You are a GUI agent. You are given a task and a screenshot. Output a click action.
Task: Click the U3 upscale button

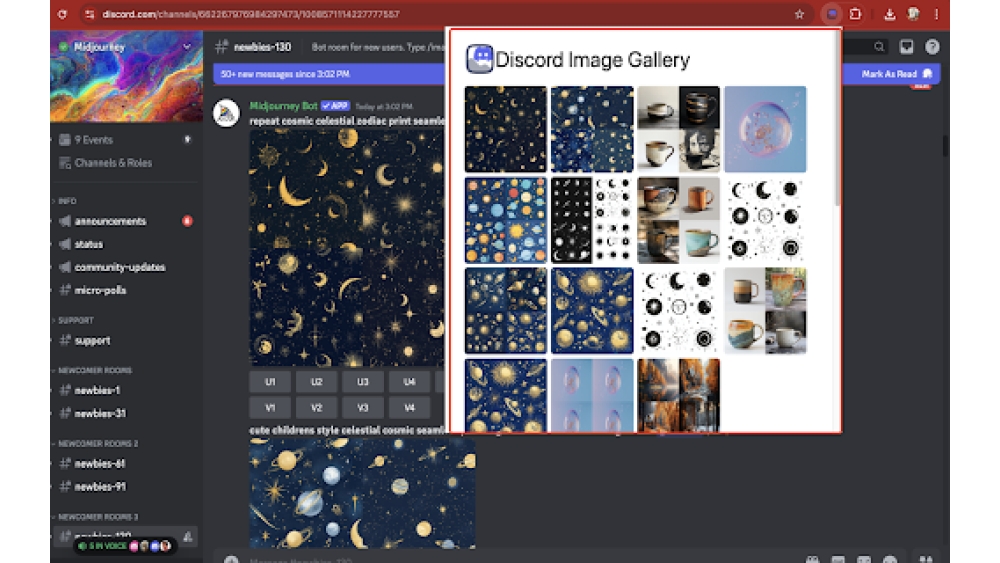tap(363, 382)
